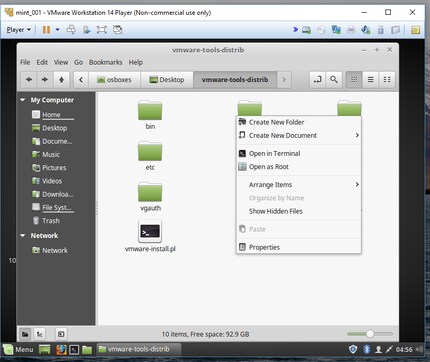Open the Bookmarks menu
The image size is (430, 362).
105,62
